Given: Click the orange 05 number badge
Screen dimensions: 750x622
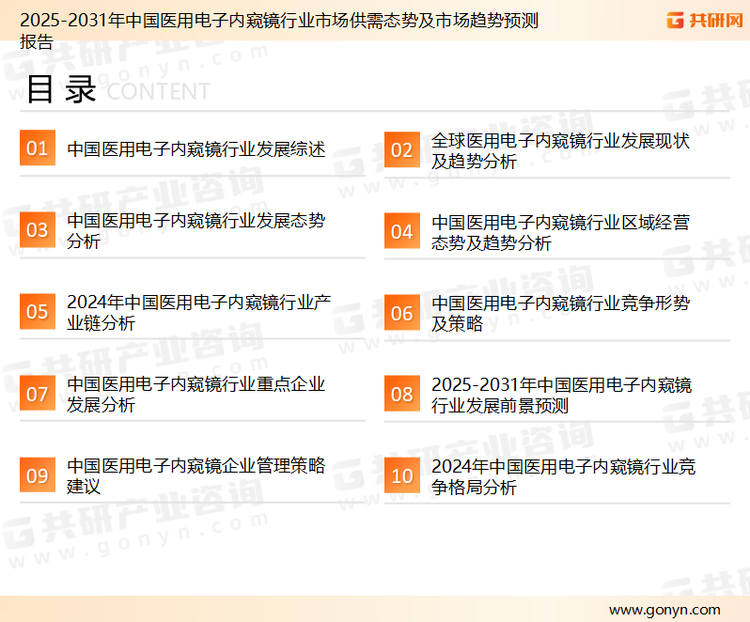Looking at the screenshot, I should coord(37,311).
